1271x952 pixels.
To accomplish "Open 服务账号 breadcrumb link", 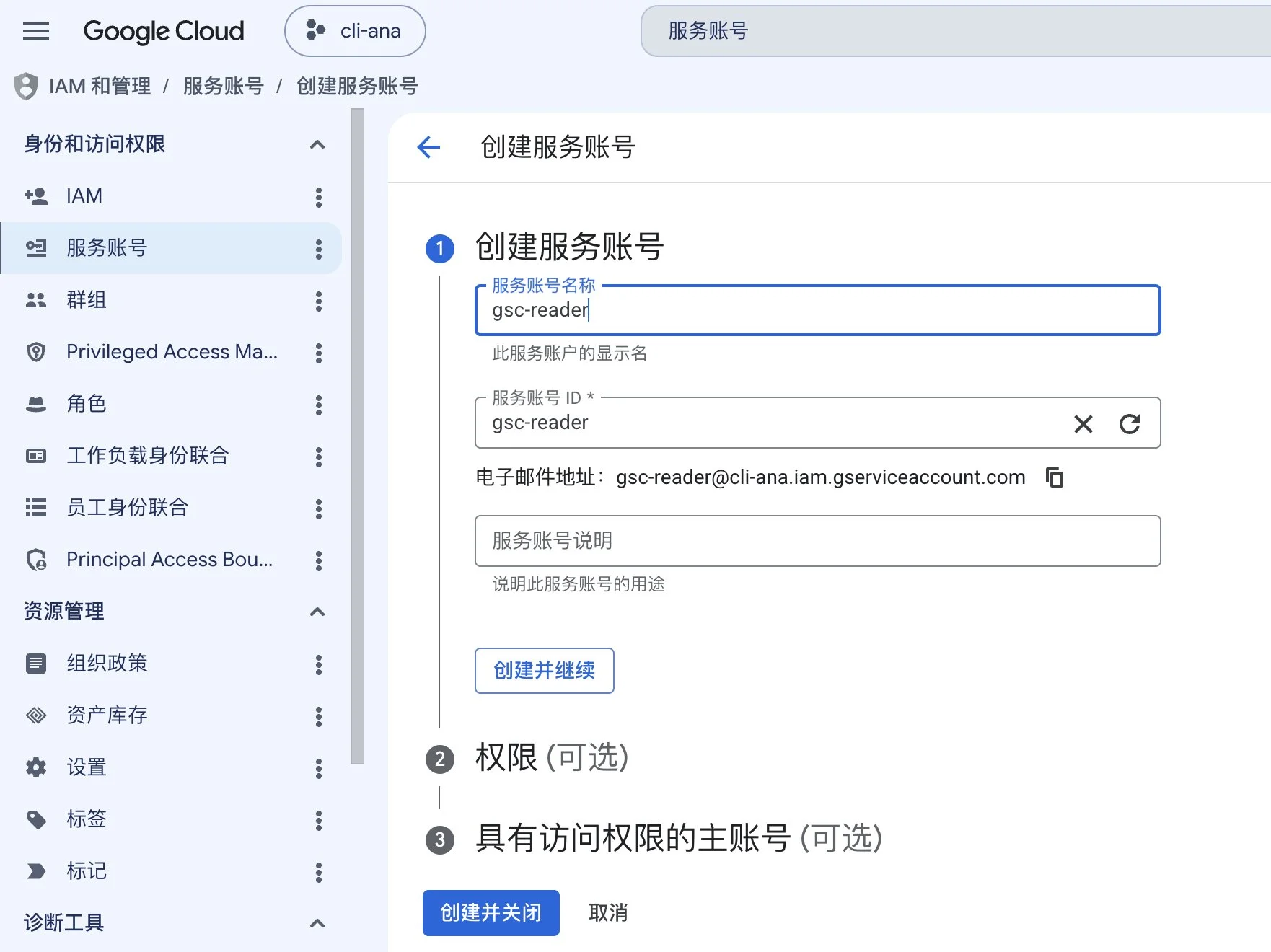I will [224, 87].
